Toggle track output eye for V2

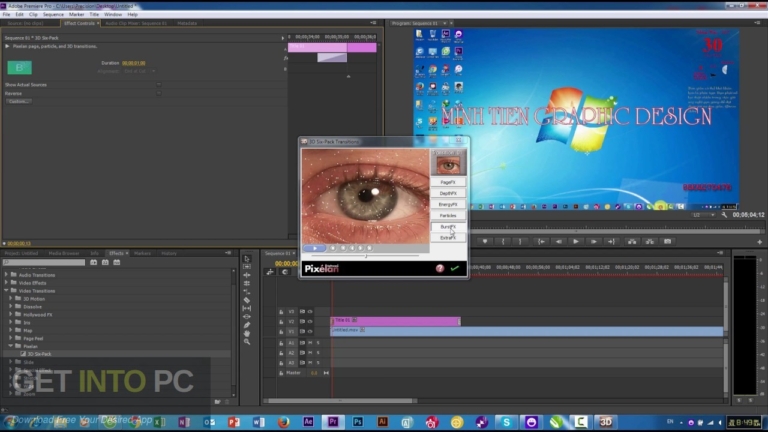pyautogui.click(x=310, y=322)
